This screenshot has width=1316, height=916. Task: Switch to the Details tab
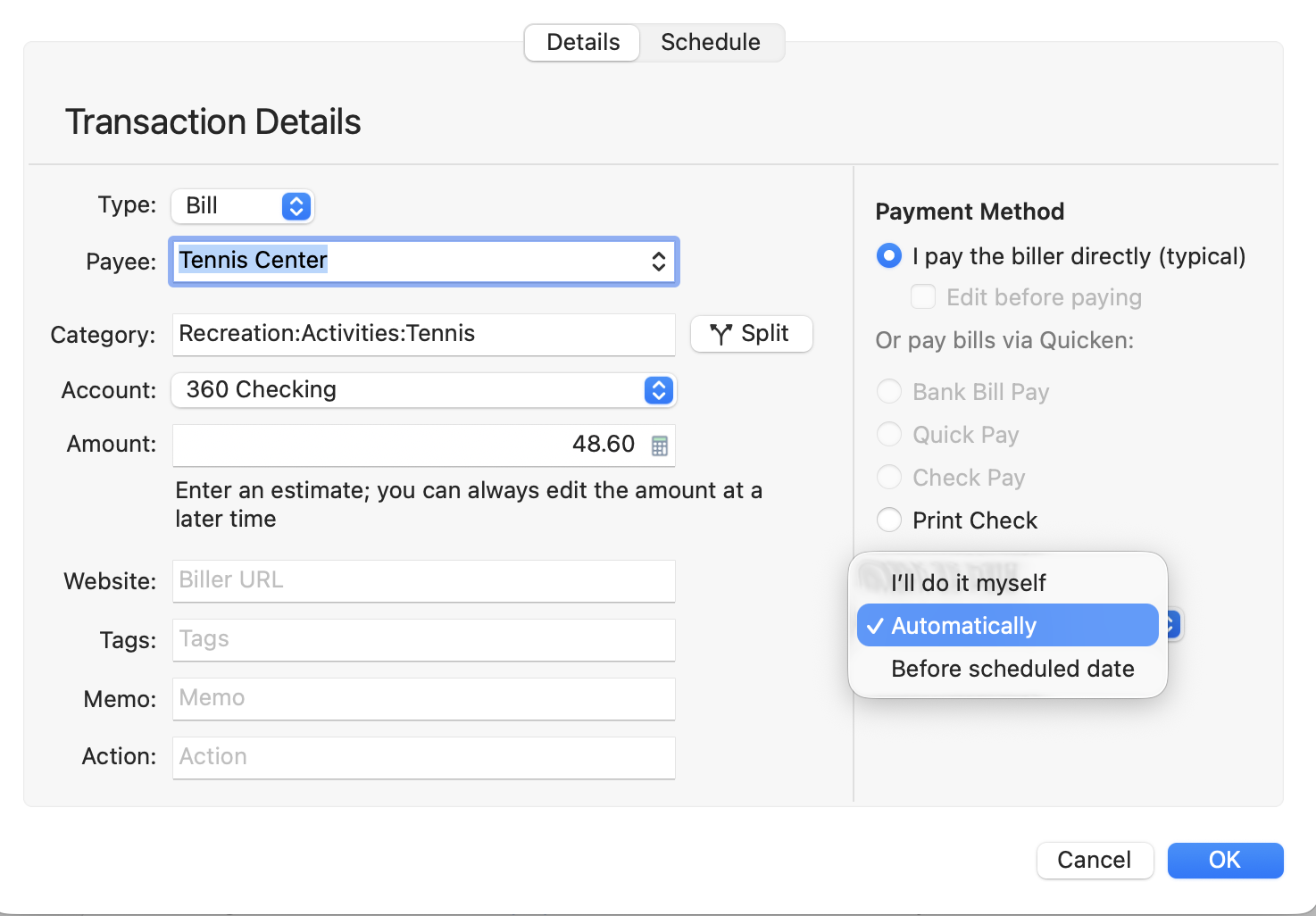tap(583, 42)
